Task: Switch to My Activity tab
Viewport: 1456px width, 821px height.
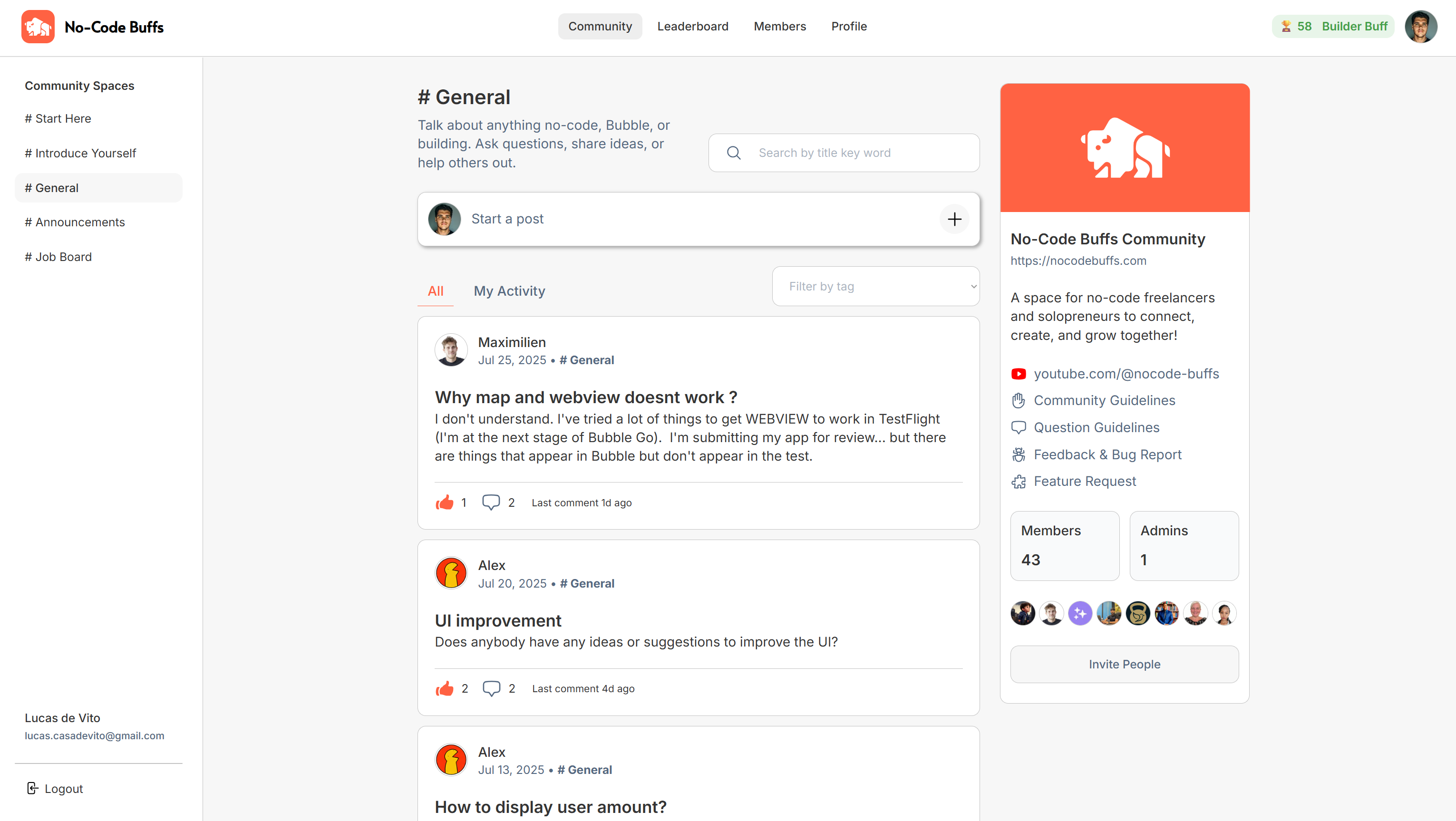Action: (509, 291)
